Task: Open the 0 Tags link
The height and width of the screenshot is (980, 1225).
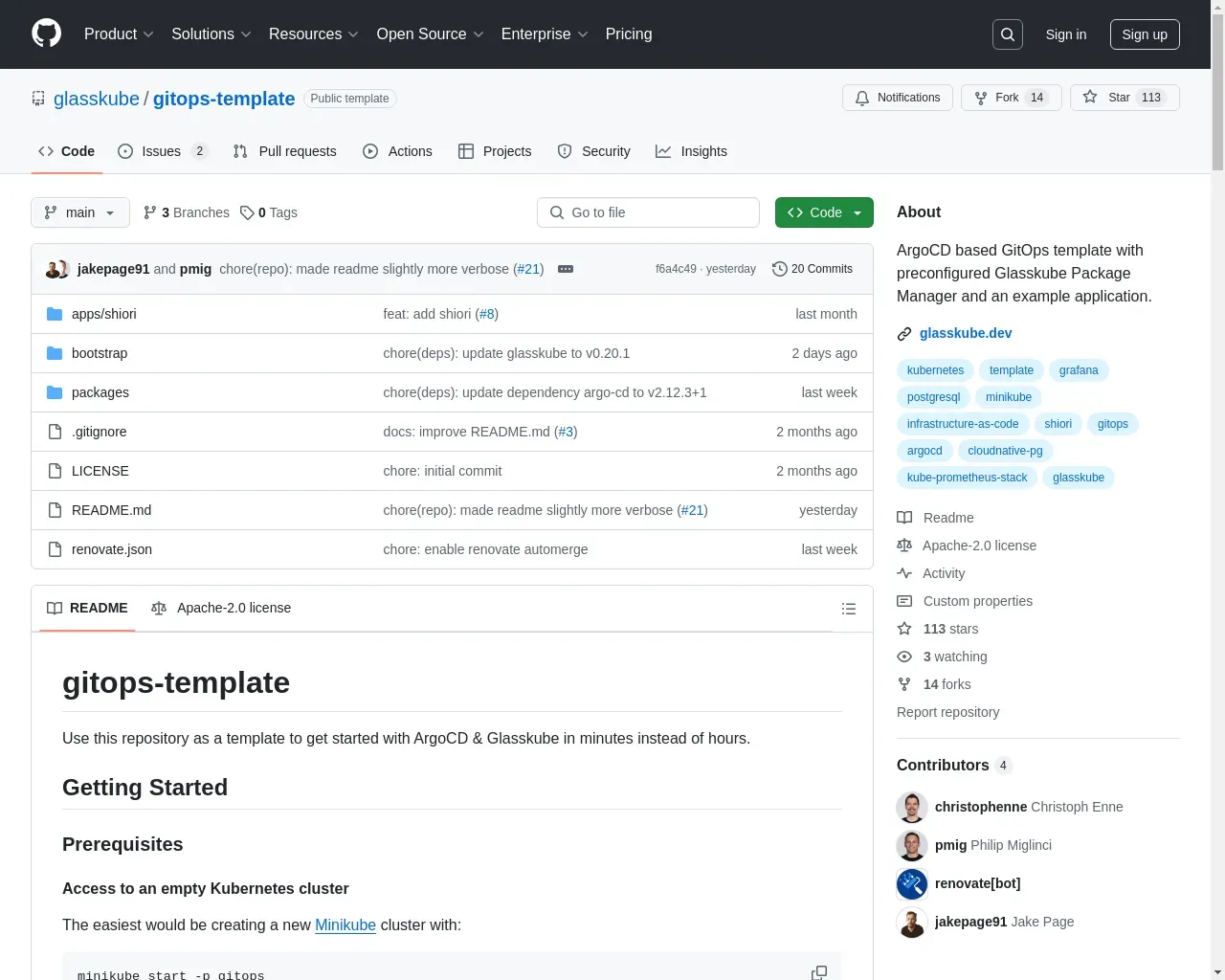Action: pyautogui.click(x=269, y=212)
